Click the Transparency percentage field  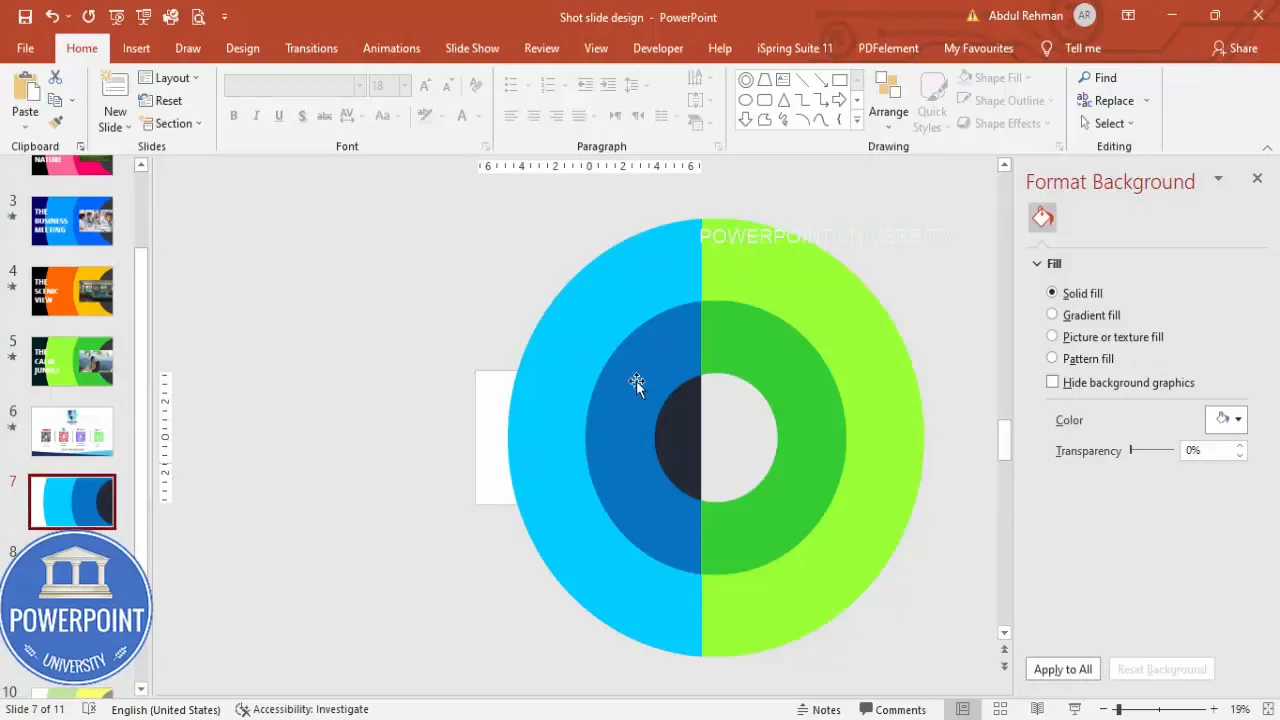1207,450
